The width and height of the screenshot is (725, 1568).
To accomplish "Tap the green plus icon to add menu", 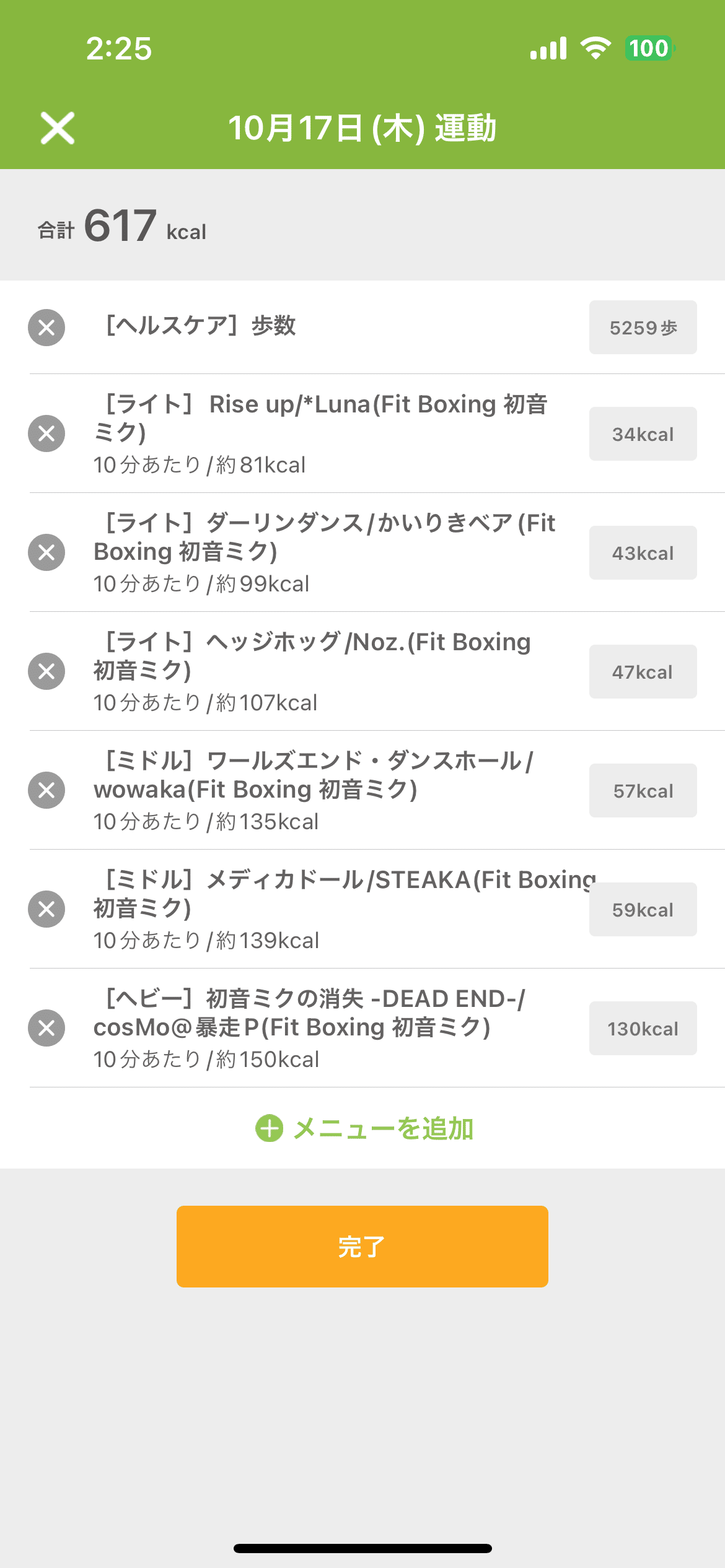I will click(270, 1128).
